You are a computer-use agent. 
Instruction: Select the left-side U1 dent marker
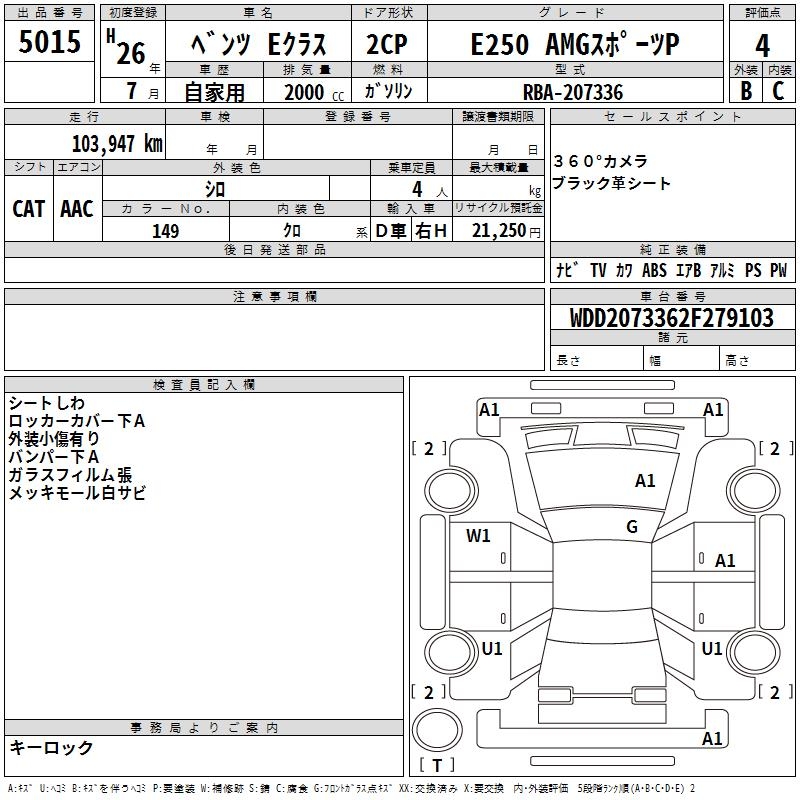point(492,648)
